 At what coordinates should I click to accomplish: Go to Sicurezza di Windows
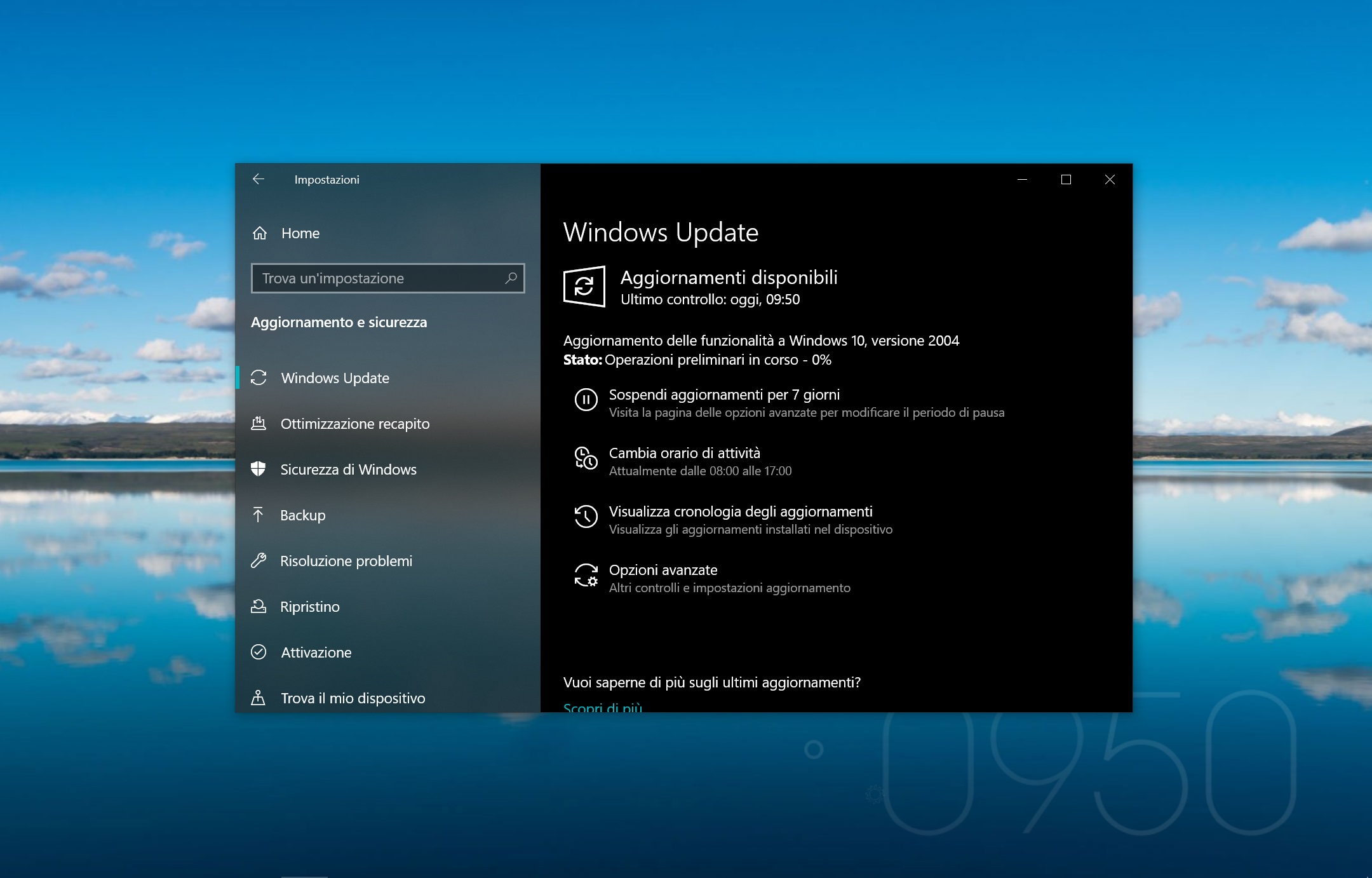(388, 469)
